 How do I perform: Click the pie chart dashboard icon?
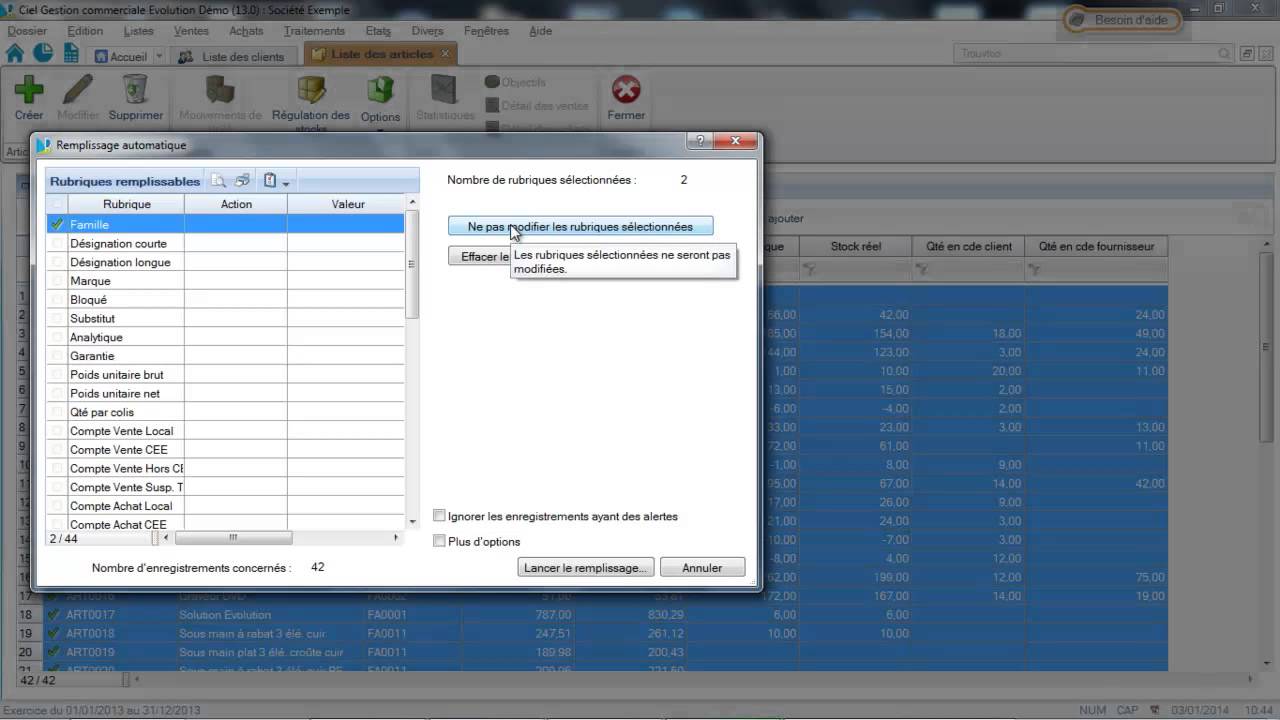click(43, 54)
